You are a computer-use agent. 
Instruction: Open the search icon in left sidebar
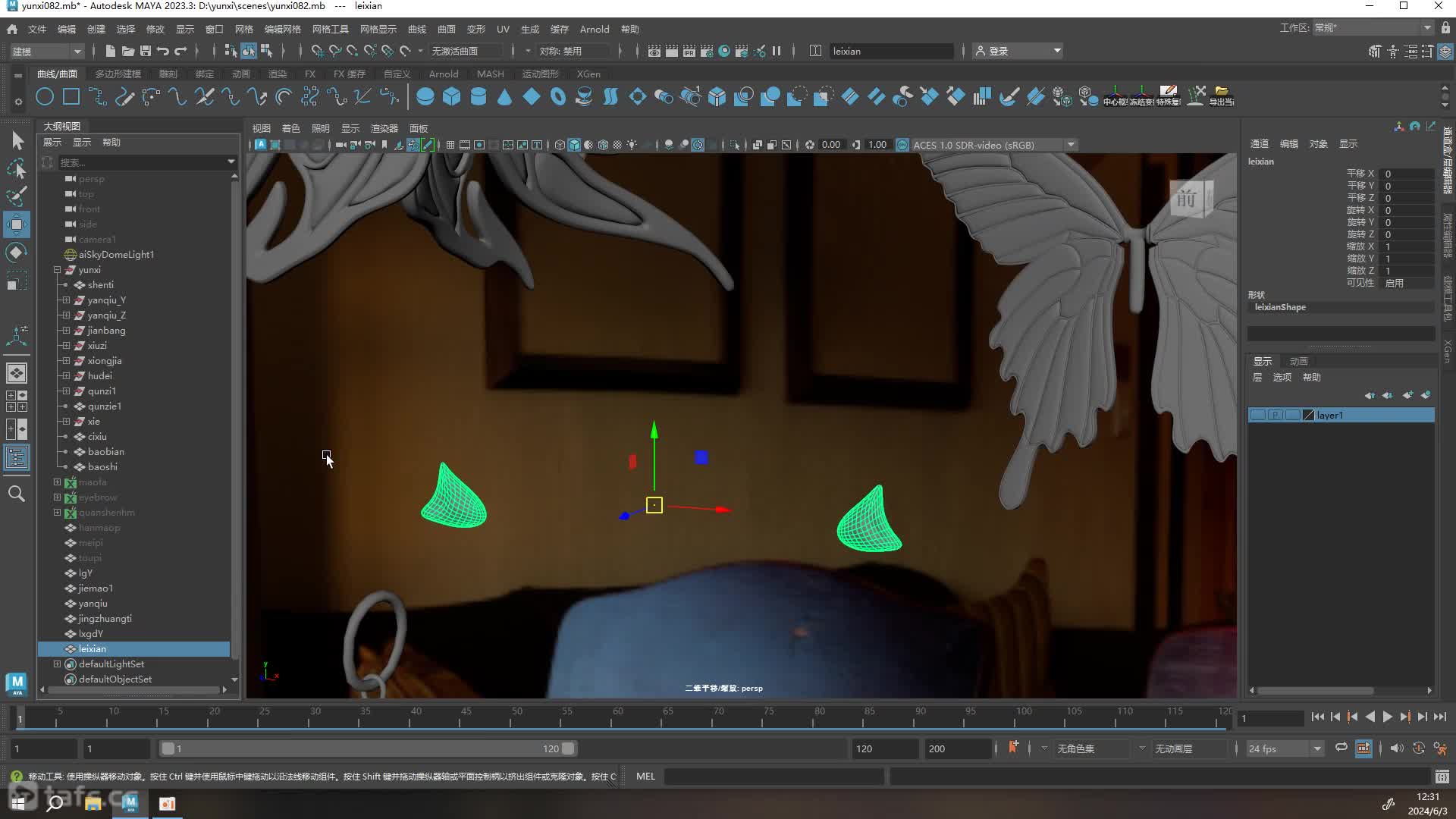click(x=17, y=494)
